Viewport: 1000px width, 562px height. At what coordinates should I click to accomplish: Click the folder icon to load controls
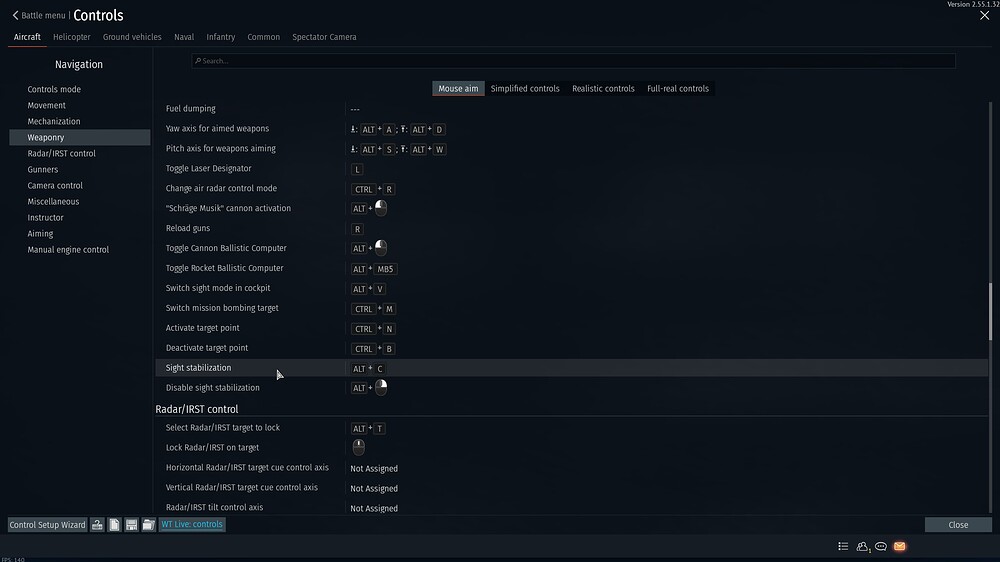pos(148,525)
